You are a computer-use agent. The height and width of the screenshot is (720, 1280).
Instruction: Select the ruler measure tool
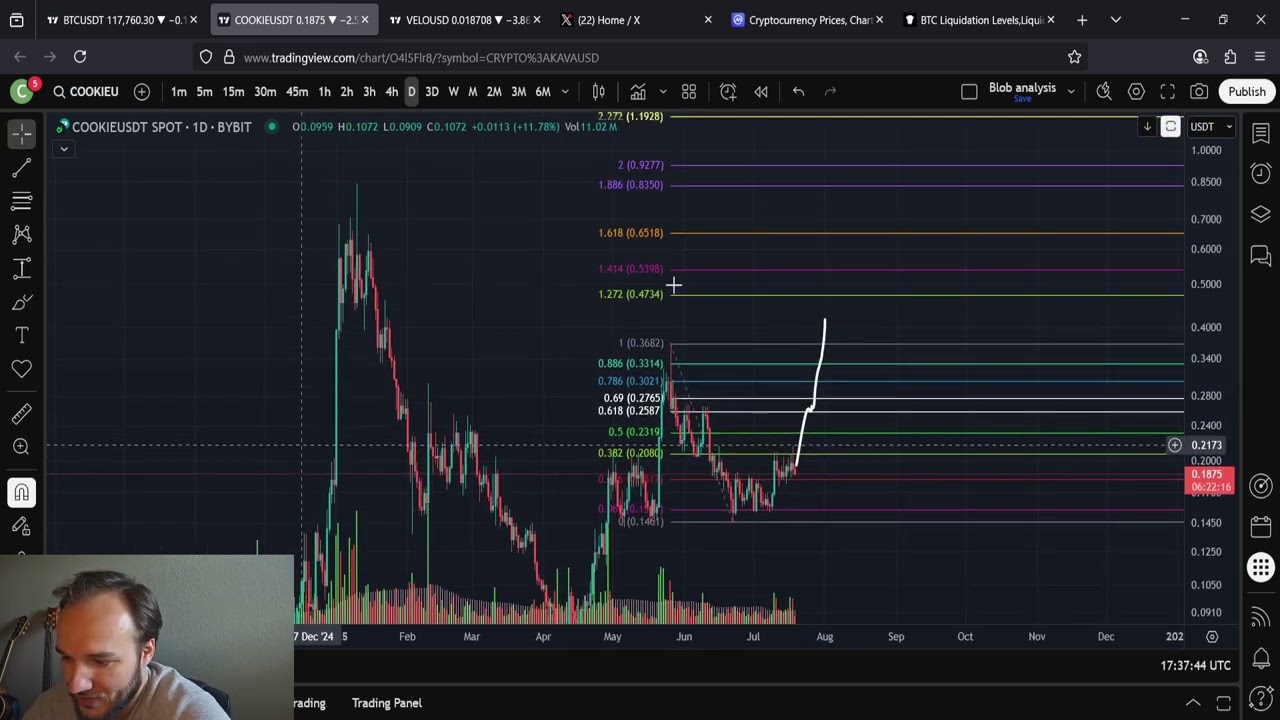22,413
